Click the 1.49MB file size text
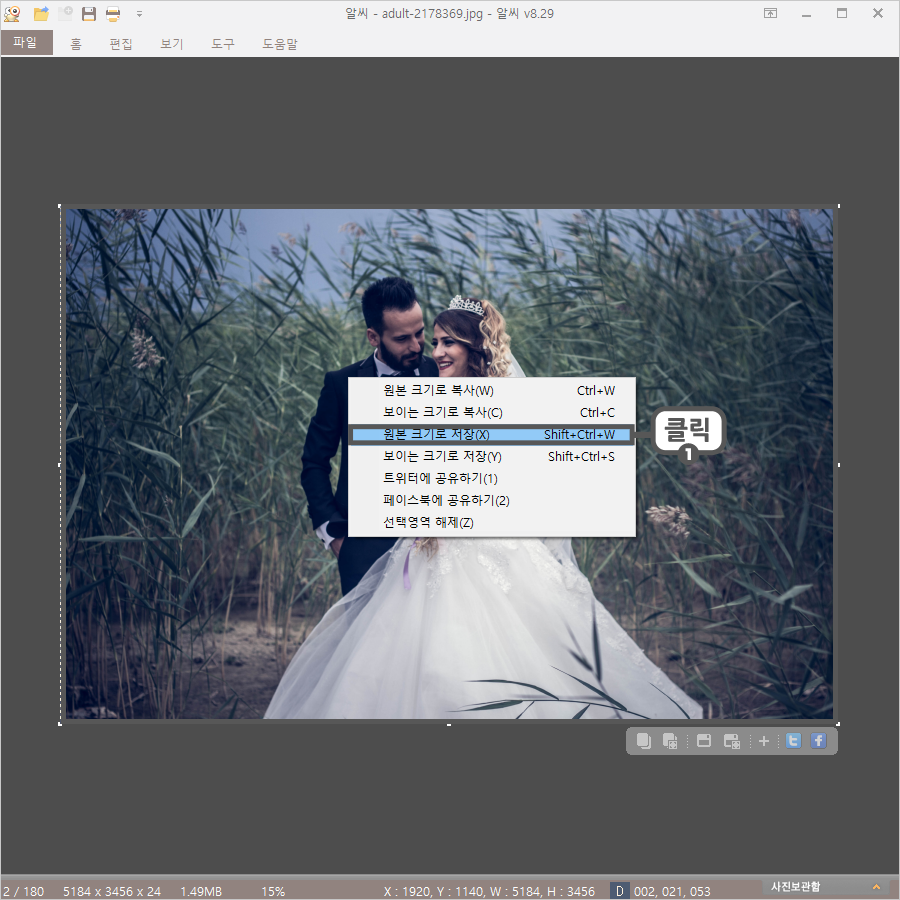Viewport: 900px width, 900px height. point(201,891)
